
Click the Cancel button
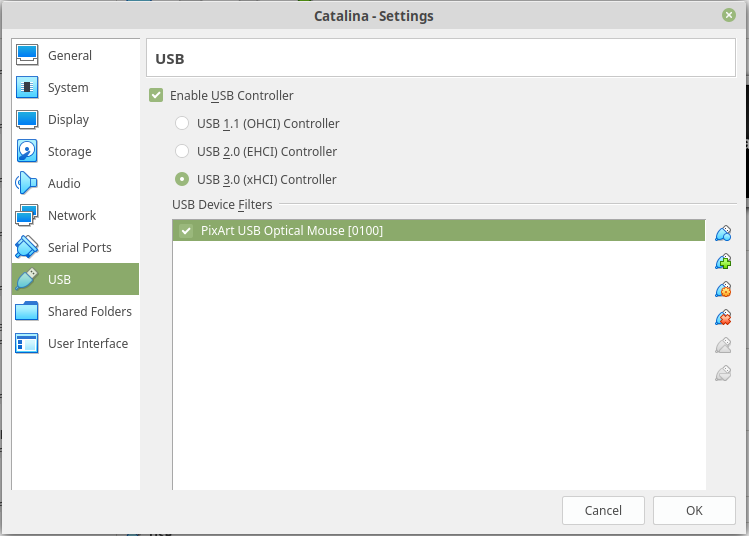coord(603,511)
